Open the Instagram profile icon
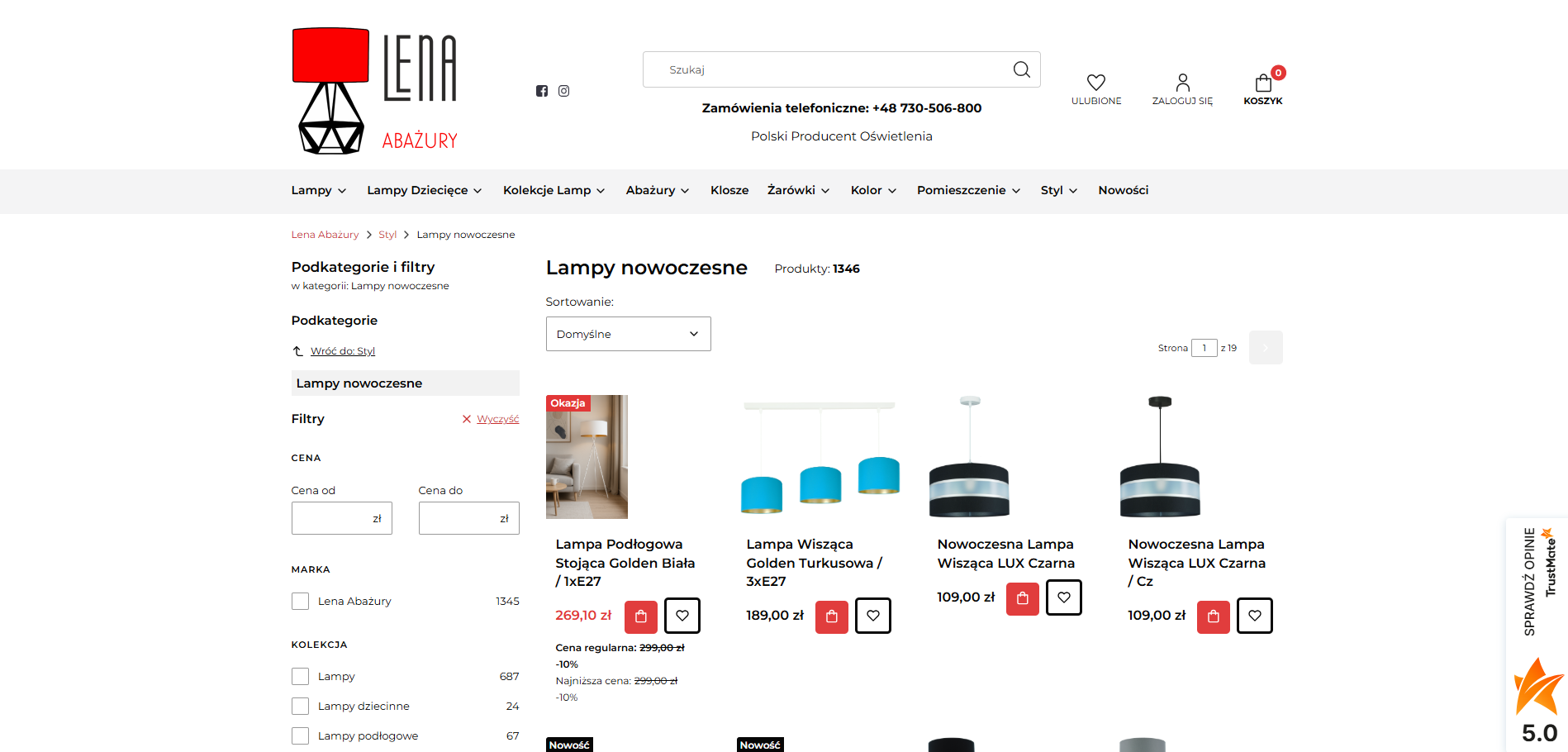This screenshot has height=752, width=1568. (563, 91)
